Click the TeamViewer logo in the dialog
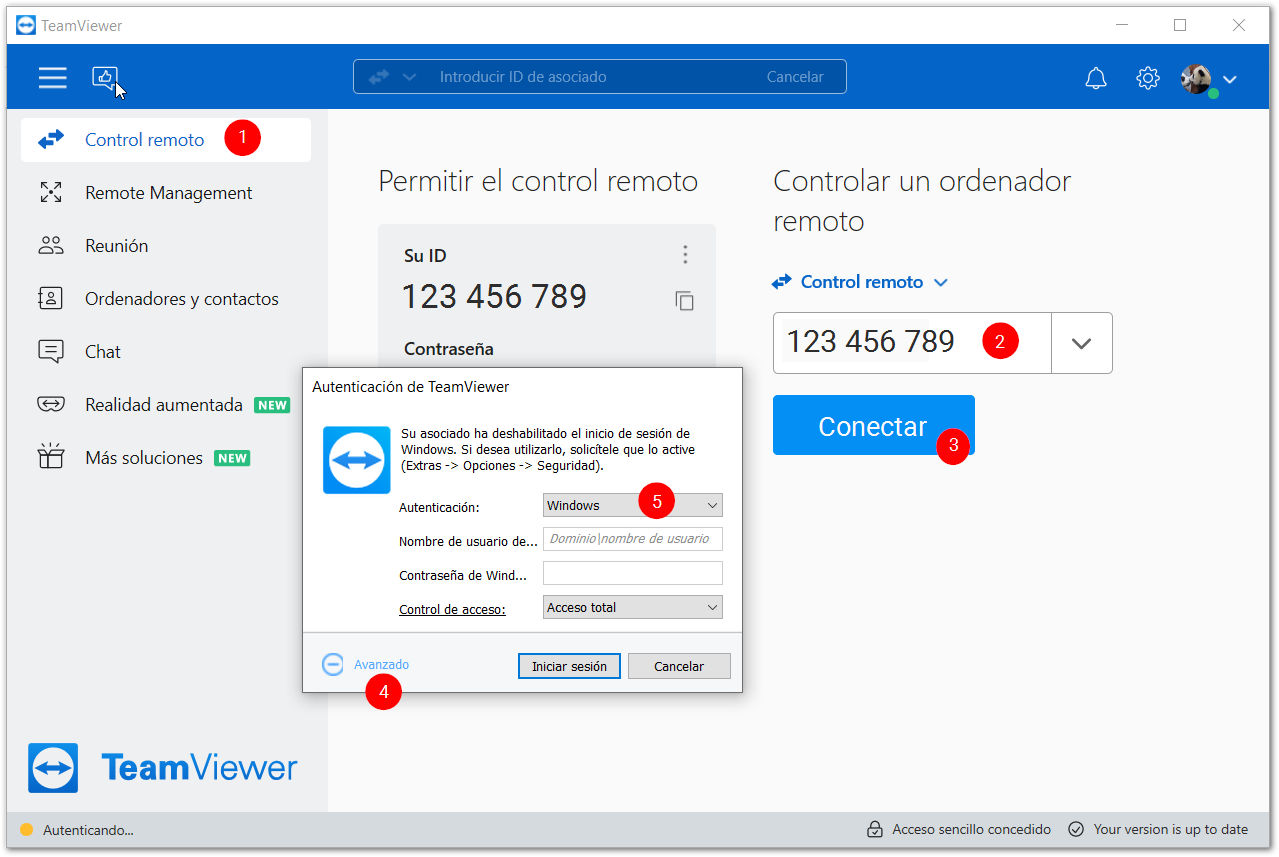Screen dimensions: 1279x857 [x=356, y=460]
